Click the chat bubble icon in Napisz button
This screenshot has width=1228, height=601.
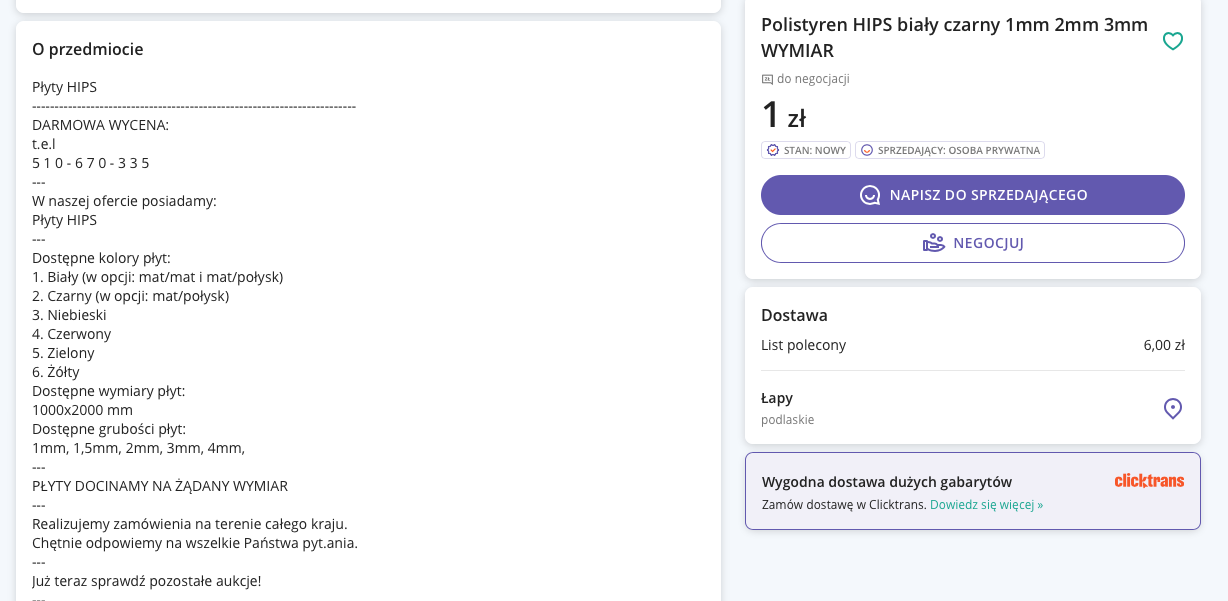(870, 195)
